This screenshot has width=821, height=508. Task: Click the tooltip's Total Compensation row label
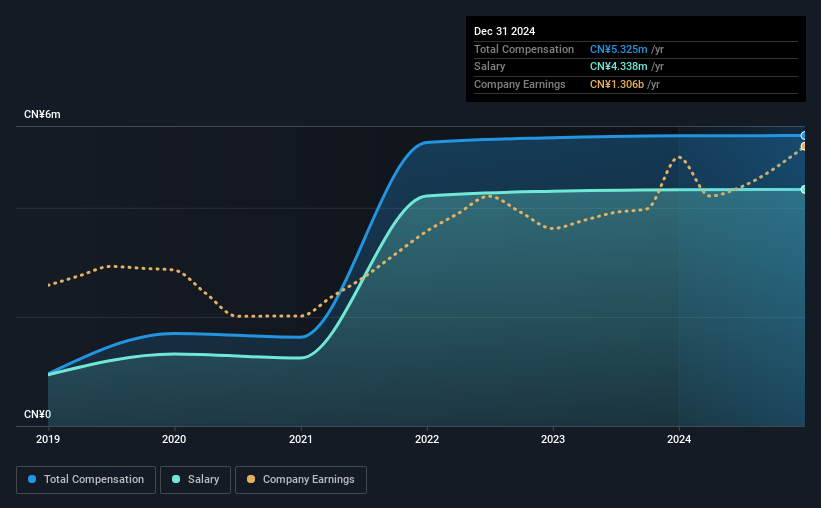tap(524, 49)
